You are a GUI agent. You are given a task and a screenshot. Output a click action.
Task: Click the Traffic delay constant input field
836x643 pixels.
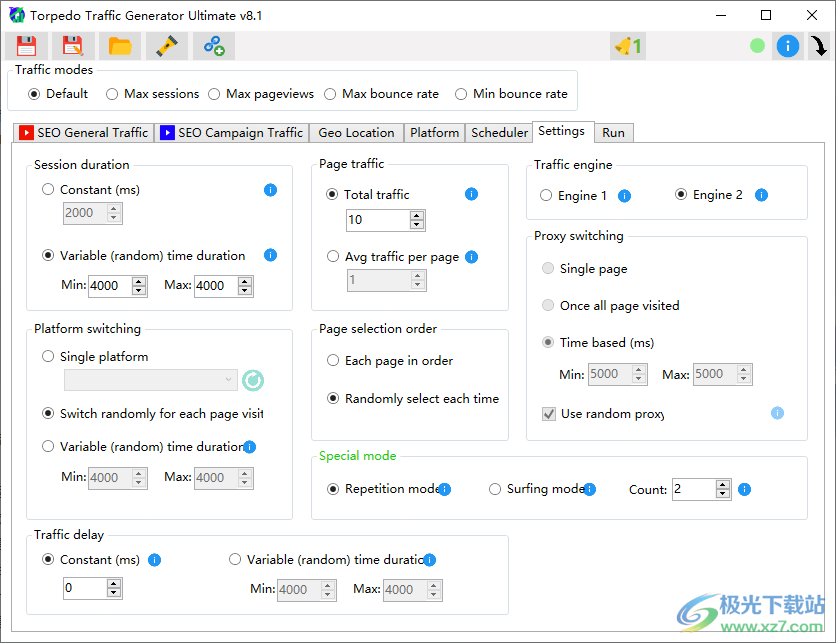[85, 589]
